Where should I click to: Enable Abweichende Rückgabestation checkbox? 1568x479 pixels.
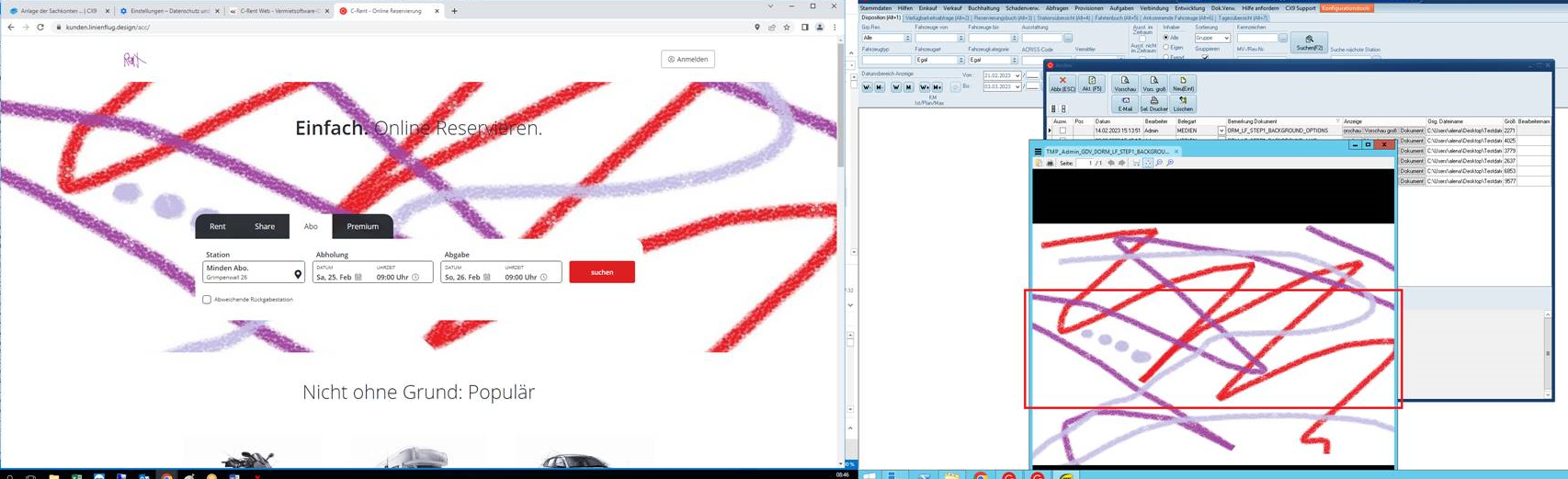pos(207,300)
